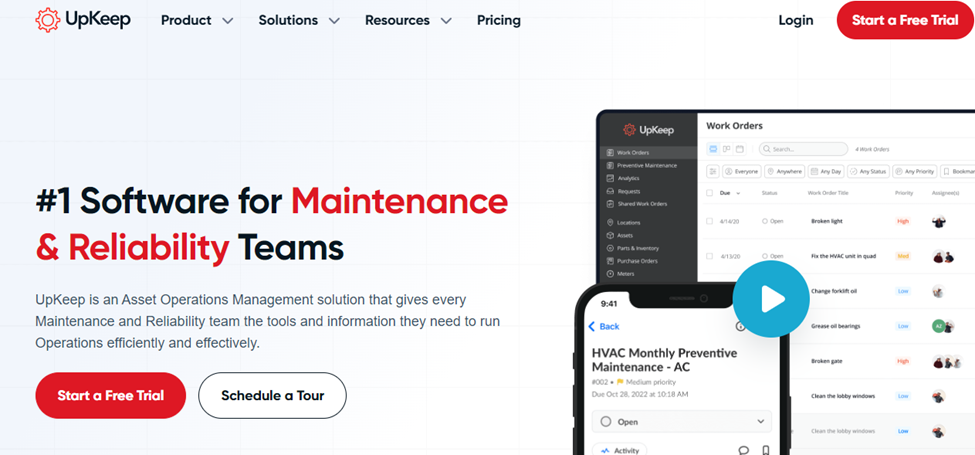975x455 pixels.
Task: Click Broken gate work order
Action: pyautogui.click(x=825, y=361)
